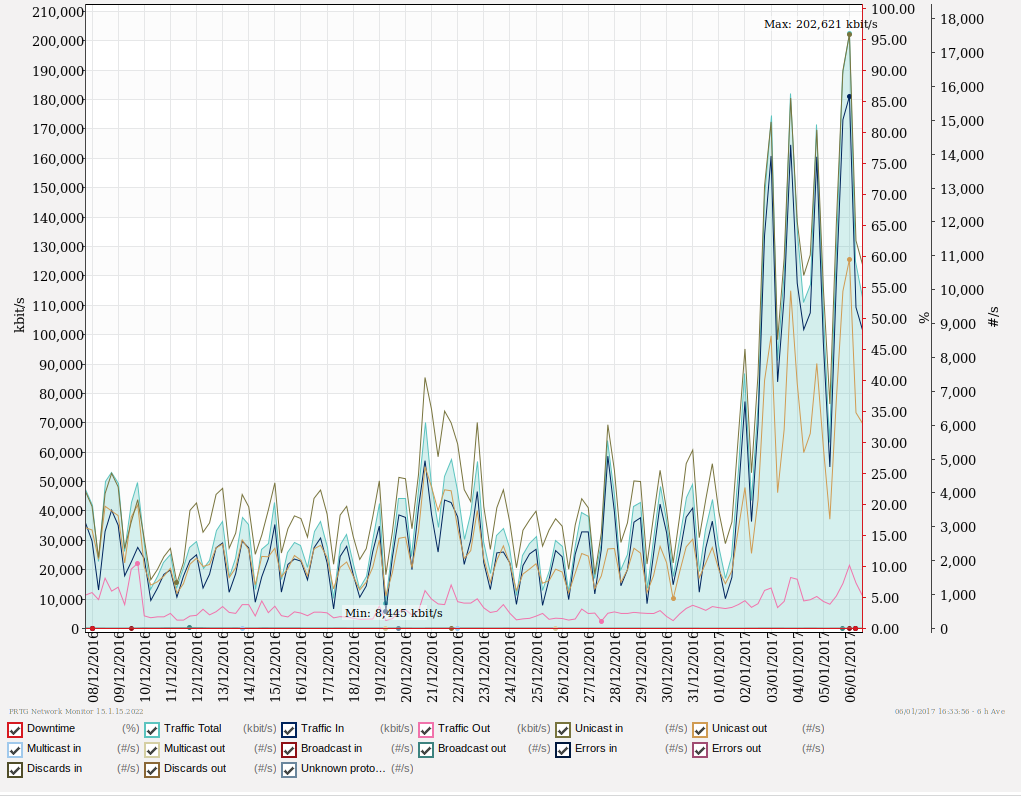1021x796 pixels.
Task: Disable Discards out series
Action: (x=152, y=769)
